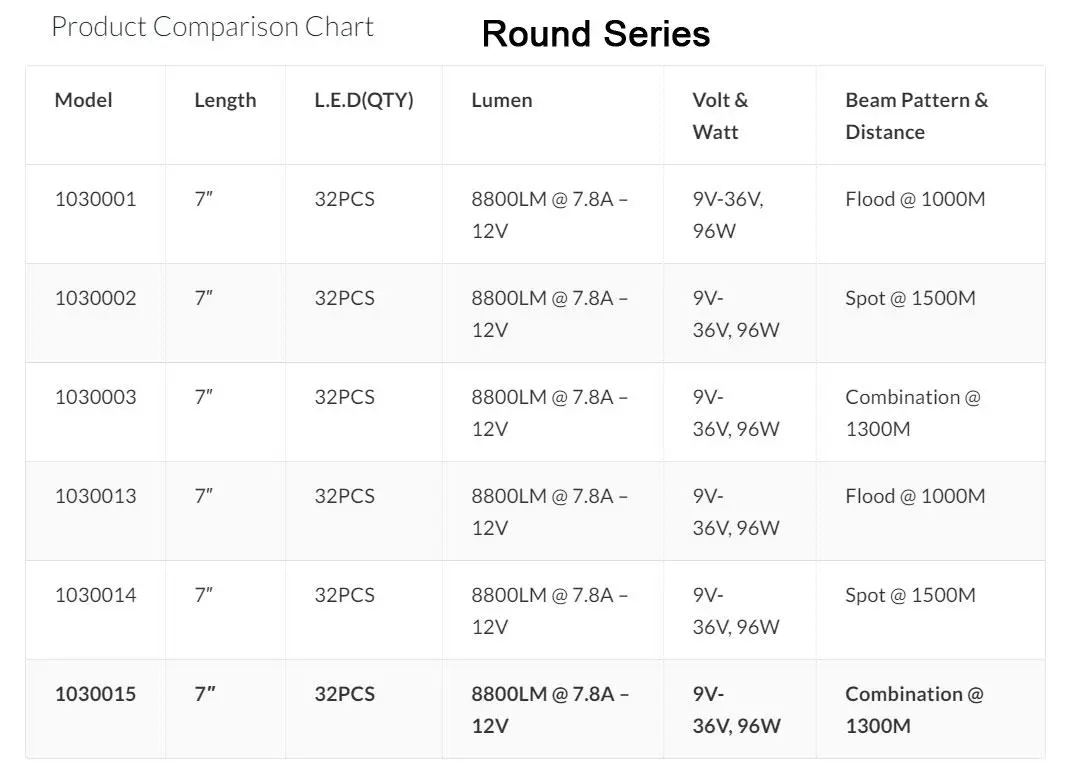Viewport: 1078px width, 775px height.
Task: Click the Model column header
Action: (83, 100)
